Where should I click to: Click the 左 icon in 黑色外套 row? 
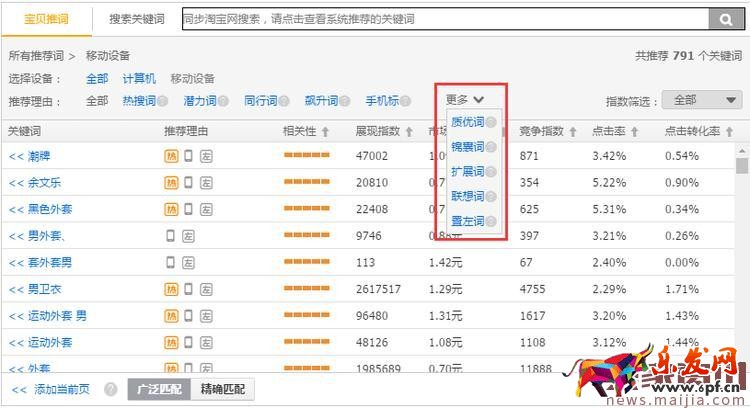206,209
